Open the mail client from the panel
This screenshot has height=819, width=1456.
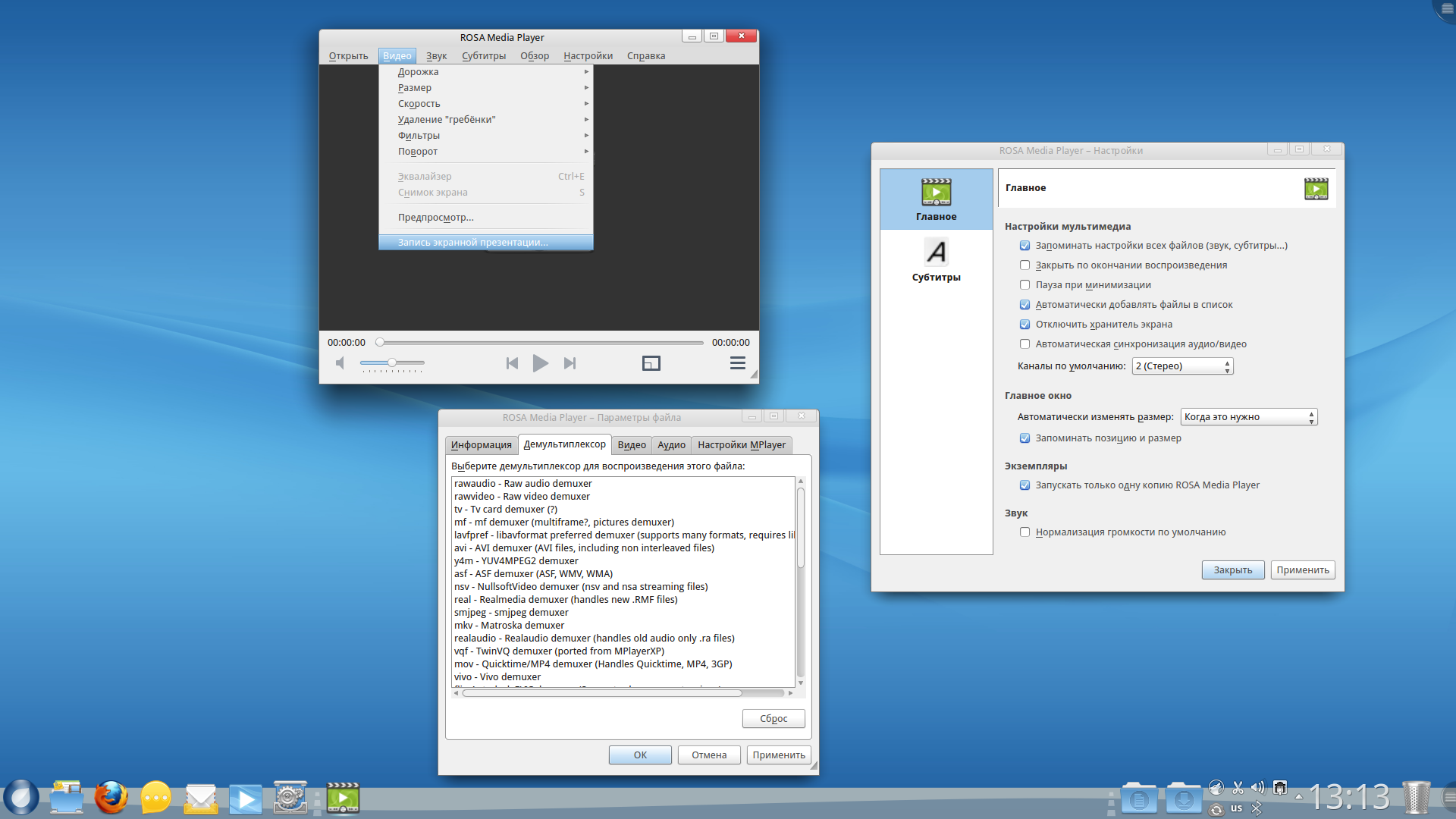tap(201, 799)
